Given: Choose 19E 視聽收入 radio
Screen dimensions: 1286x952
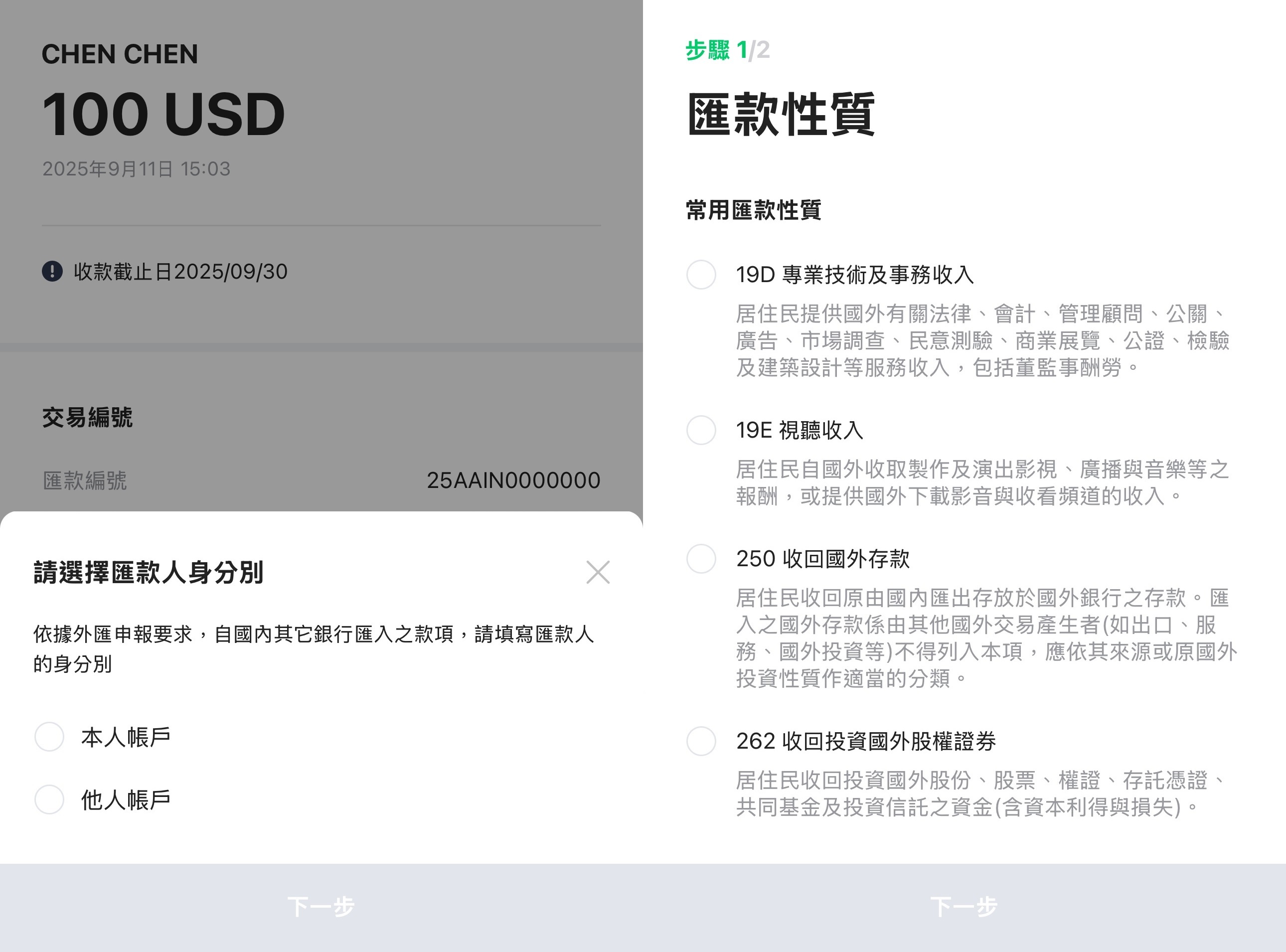Looking at the screenshot, I should [701, 431].
